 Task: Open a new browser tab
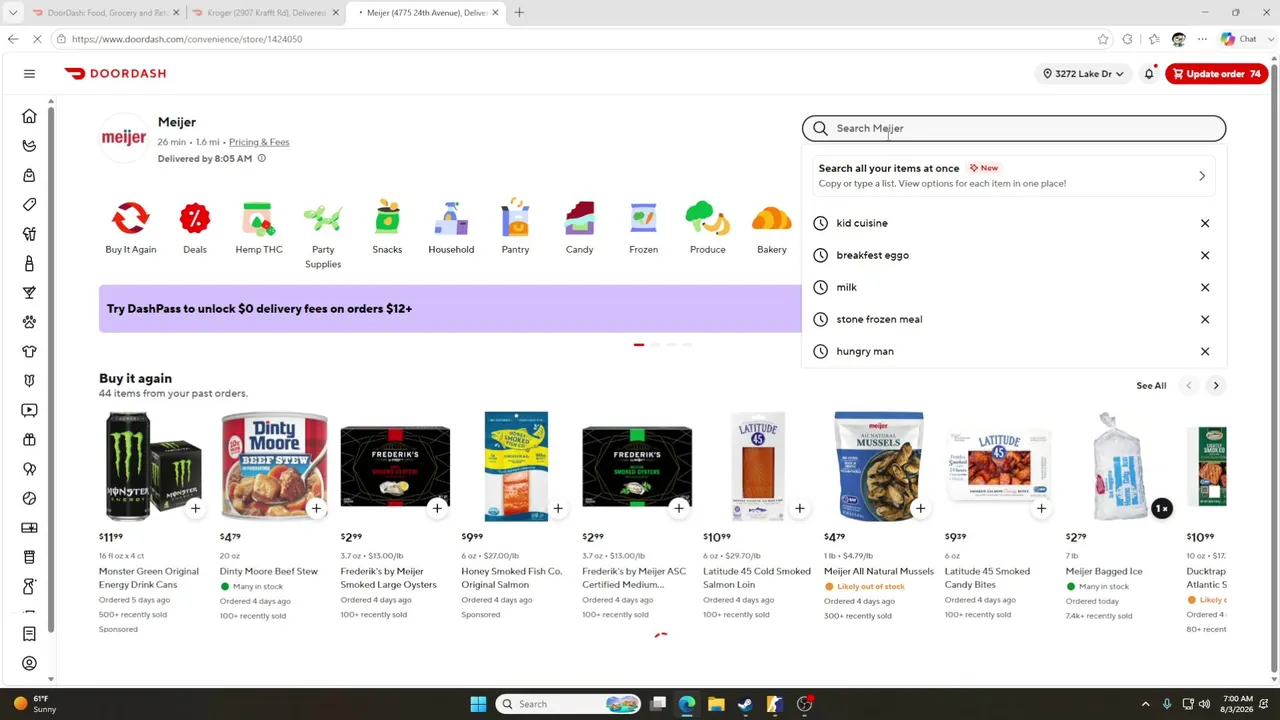(x=519, y=13)
